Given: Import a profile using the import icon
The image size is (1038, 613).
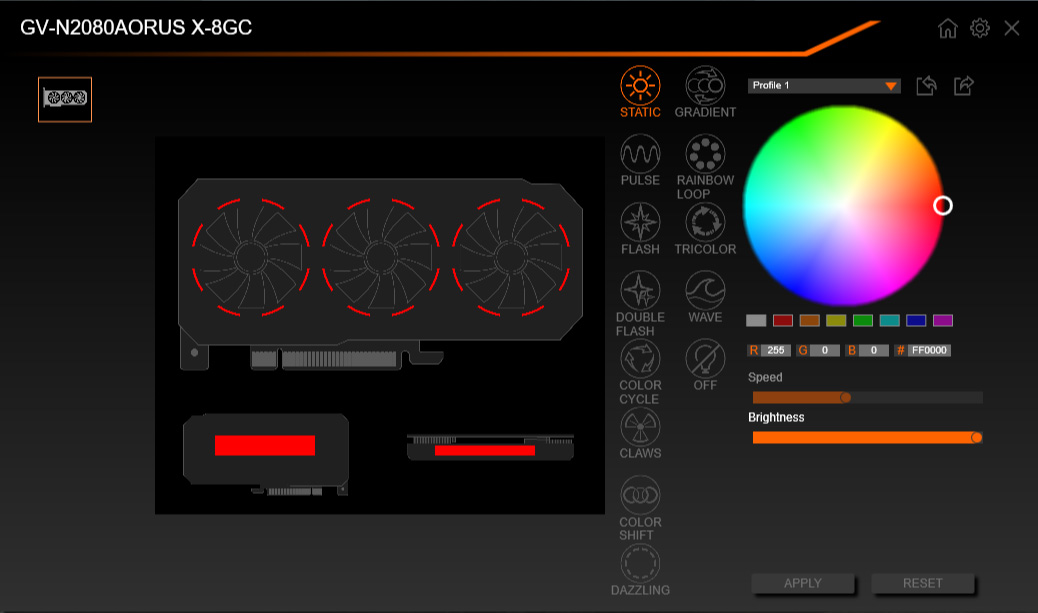Looking at the screenshot, I should click(x=926, y=85).
